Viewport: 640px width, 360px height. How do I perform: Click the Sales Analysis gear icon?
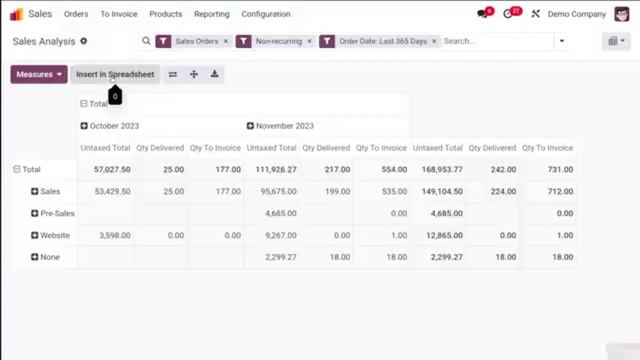pos(84,41)
